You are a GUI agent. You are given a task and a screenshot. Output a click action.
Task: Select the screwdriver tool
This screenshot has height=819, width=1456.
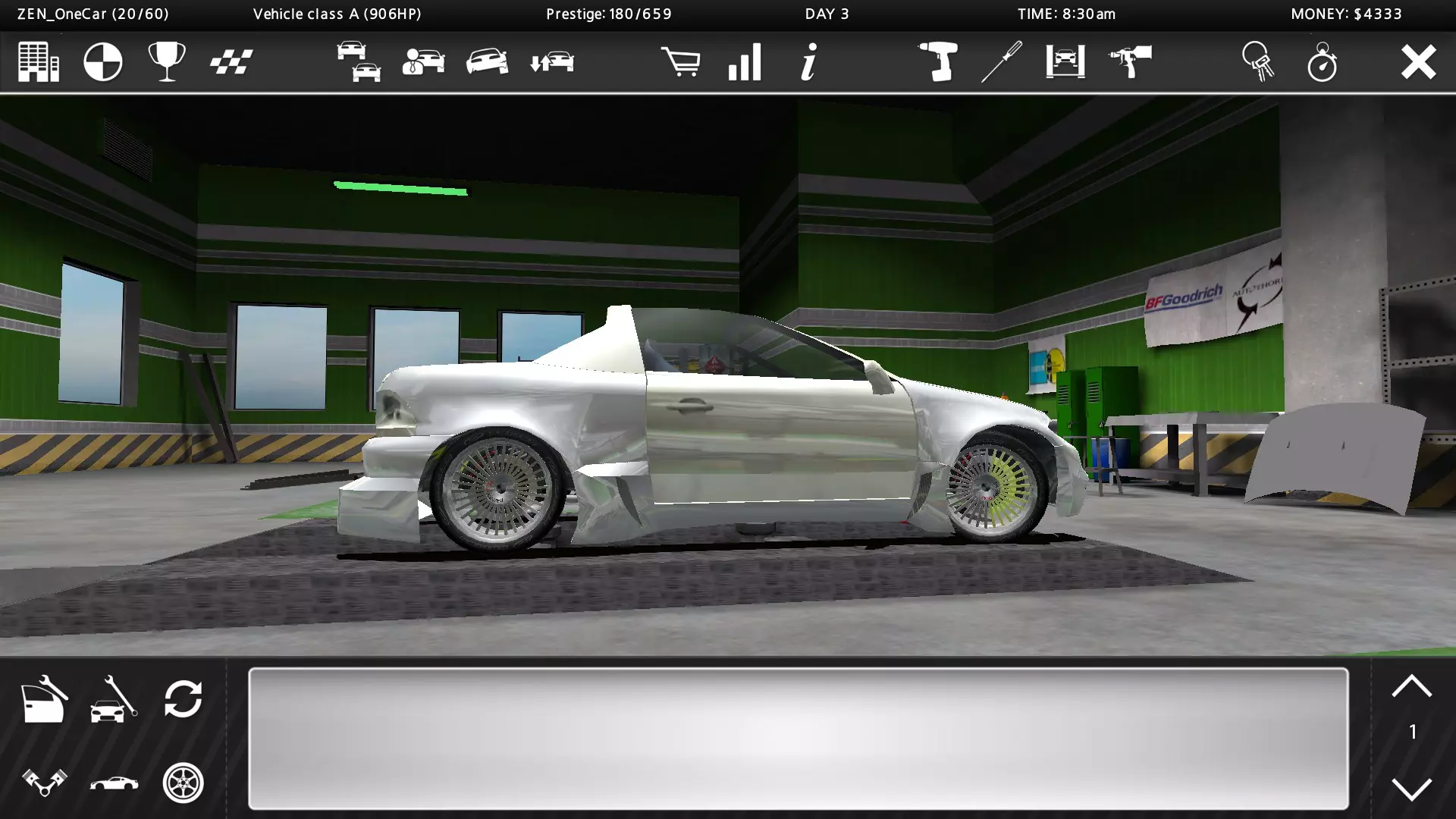[1001, 62]
